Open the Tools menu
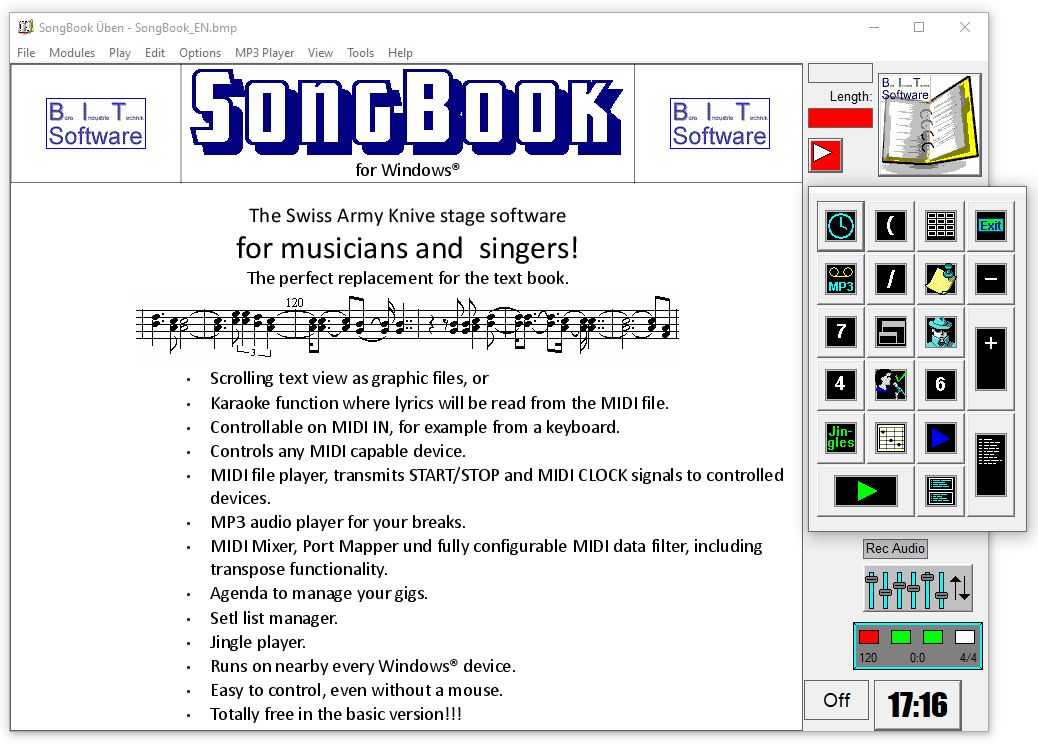Screen dimensions: 1038x744 (360, 52)
